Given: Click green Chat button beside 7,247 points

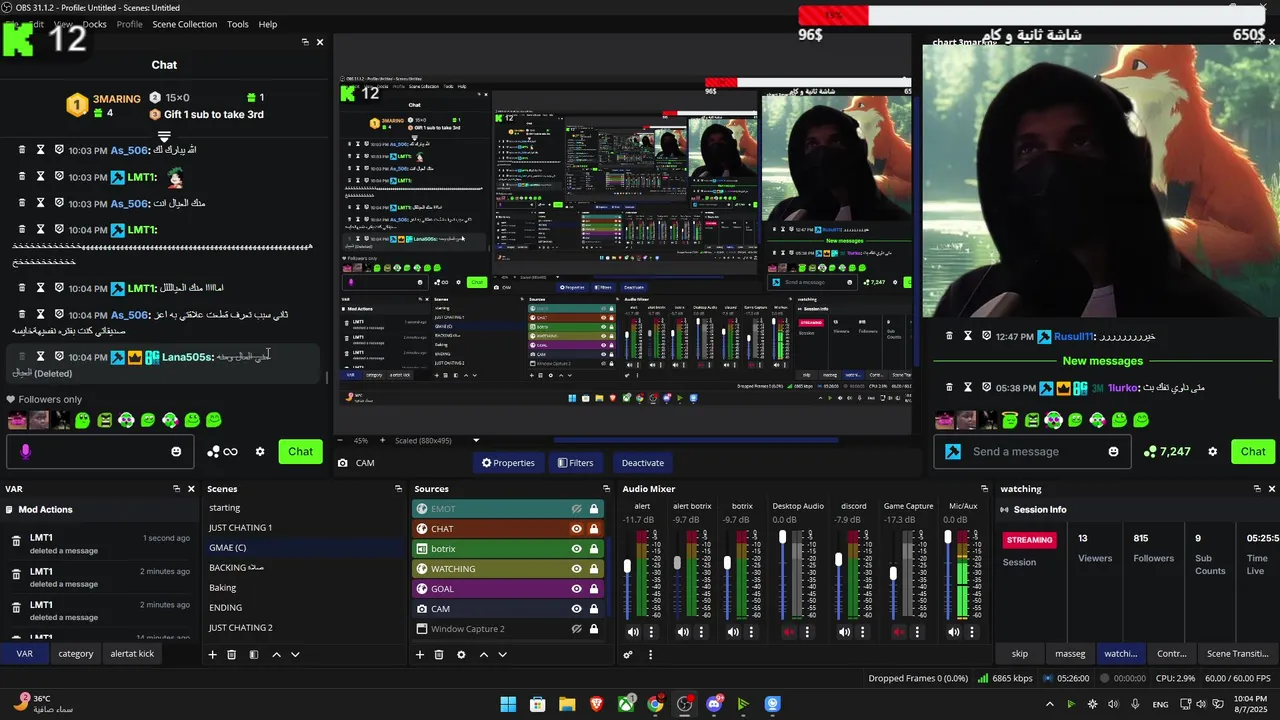Looking at the screenshot, I should point(1253,452).
